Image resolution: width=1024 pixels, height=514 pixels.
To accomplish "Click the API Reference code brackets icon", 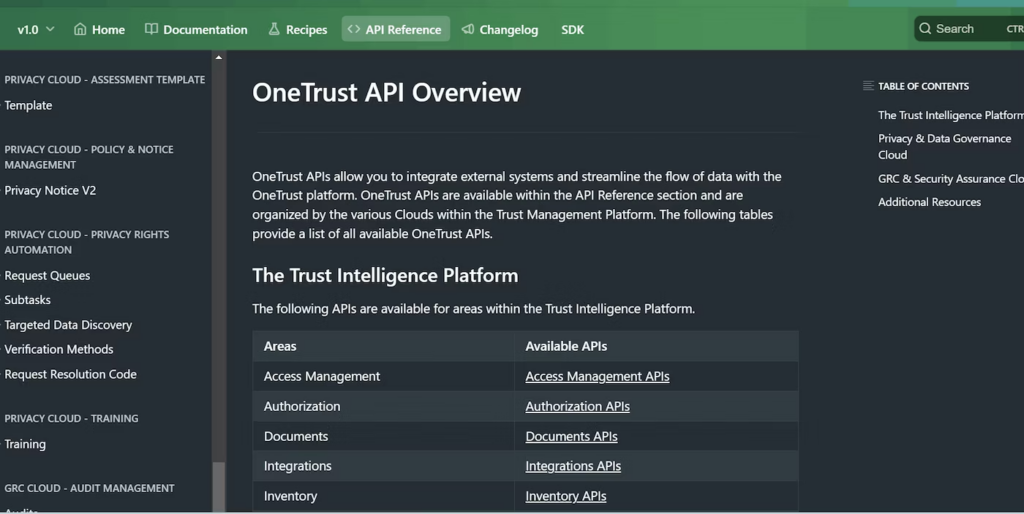I will (354, 29).
